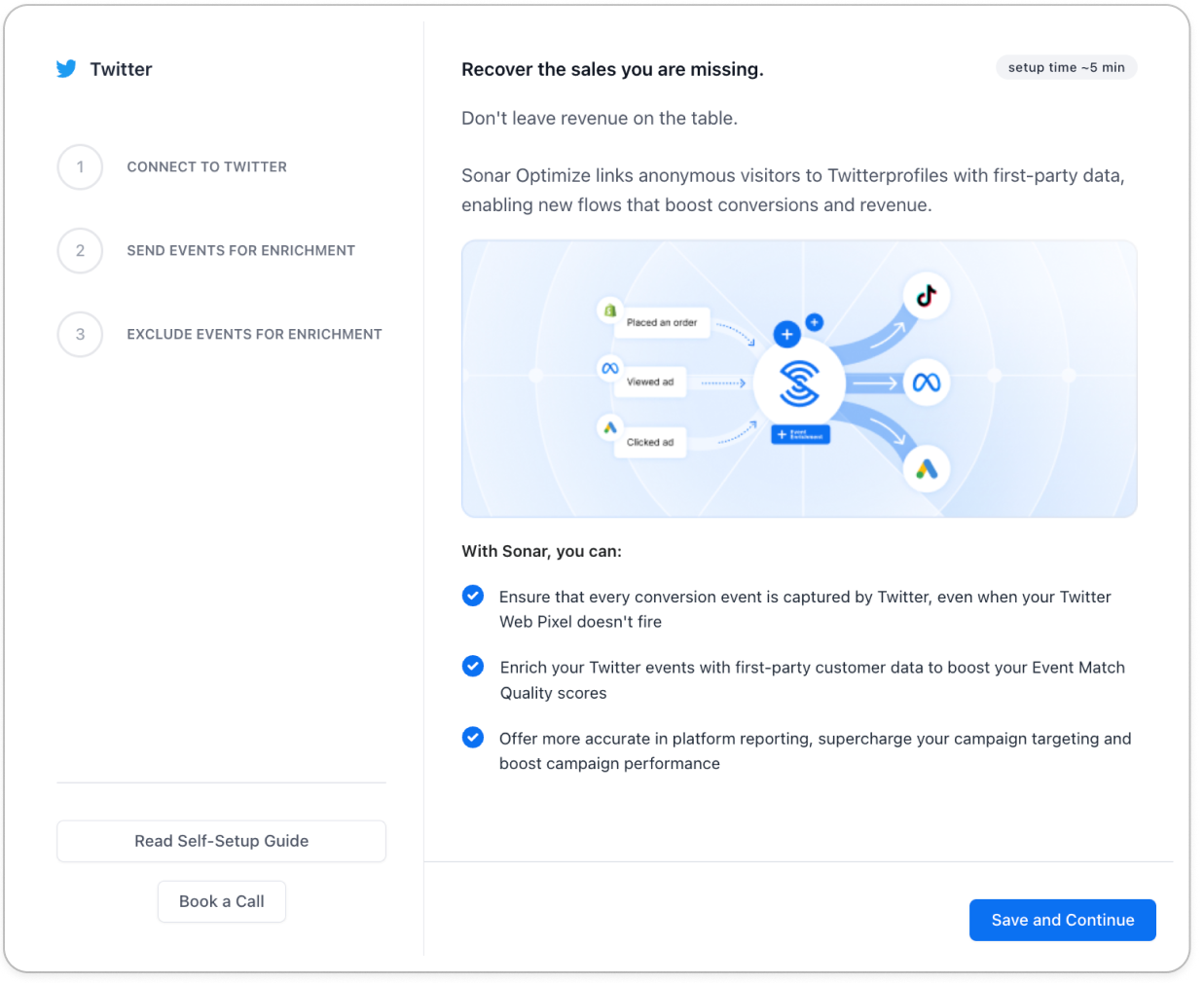Click text Enrich your Twitter events

(813, 680)
